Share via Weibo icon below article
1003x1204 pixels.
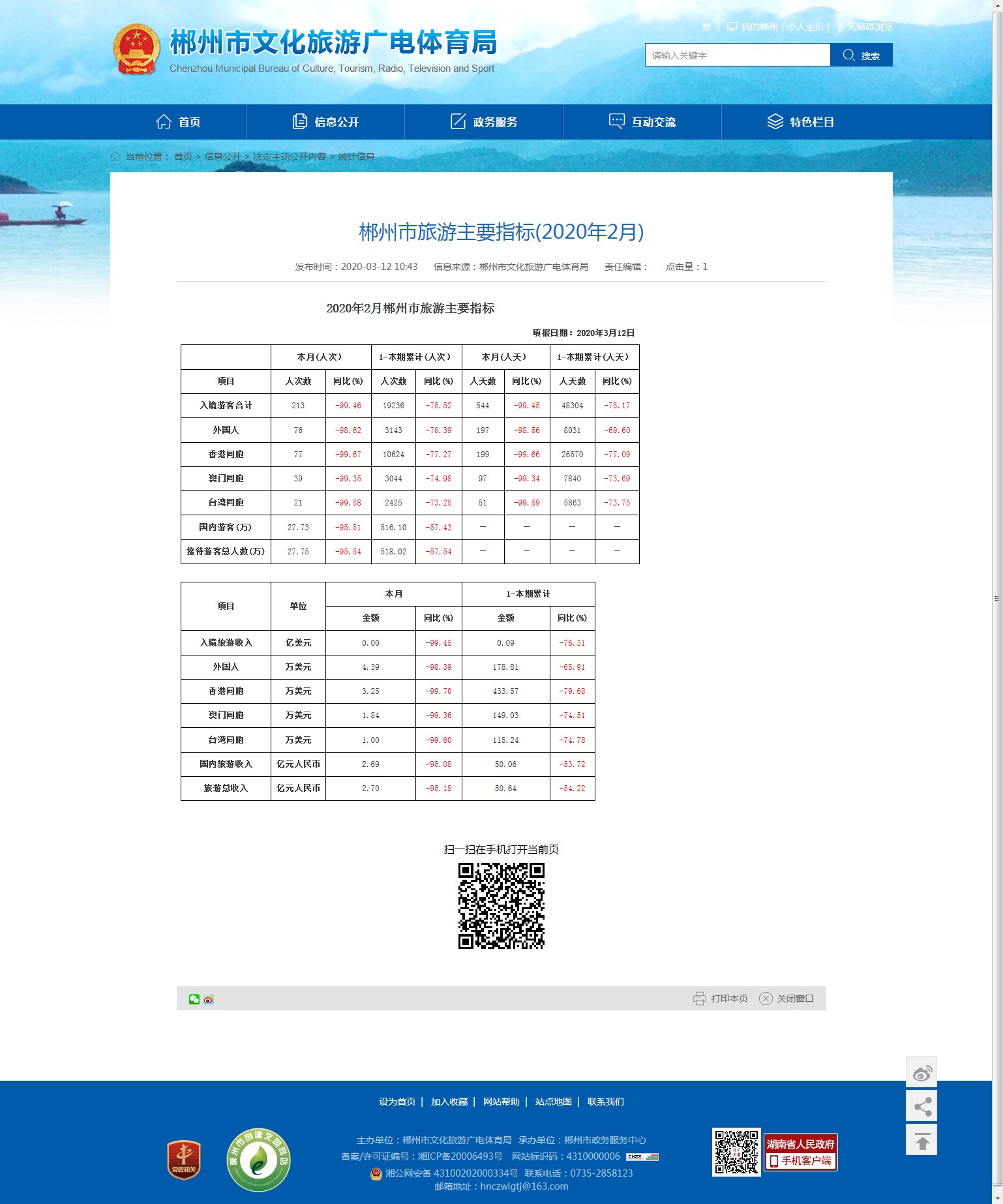pyautogui.click(x=209, y=999)
